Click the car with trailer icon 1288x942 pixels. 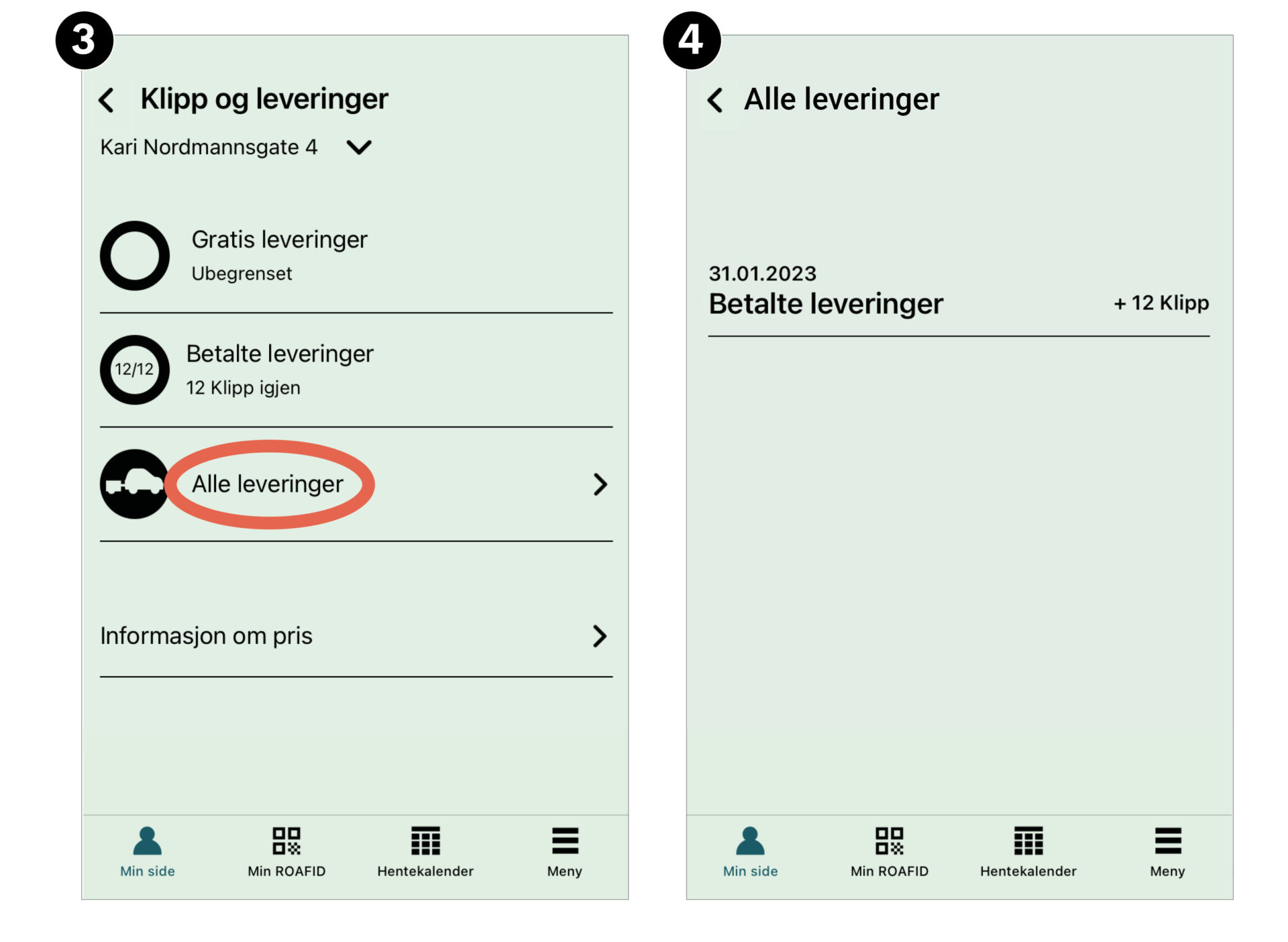133,484
